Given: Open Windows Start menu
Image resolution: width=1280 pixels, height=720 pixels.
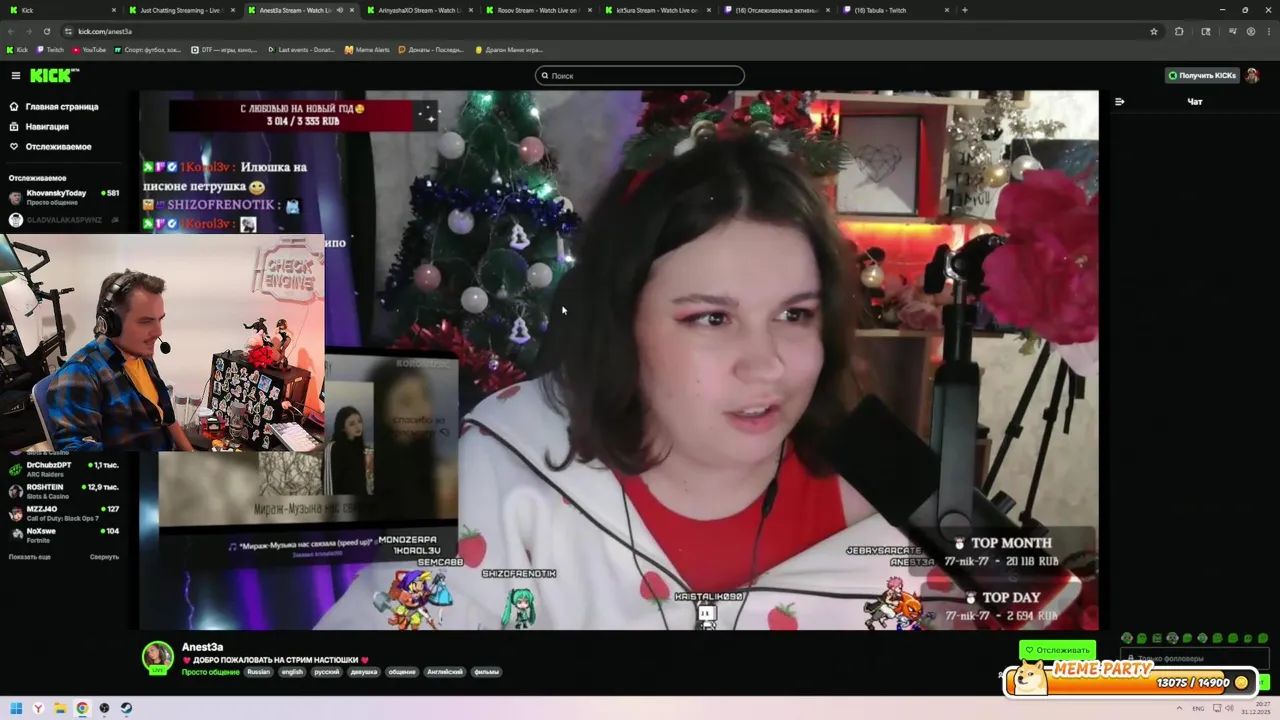Looking at the screenshot, I should click(x=16, y=708).
